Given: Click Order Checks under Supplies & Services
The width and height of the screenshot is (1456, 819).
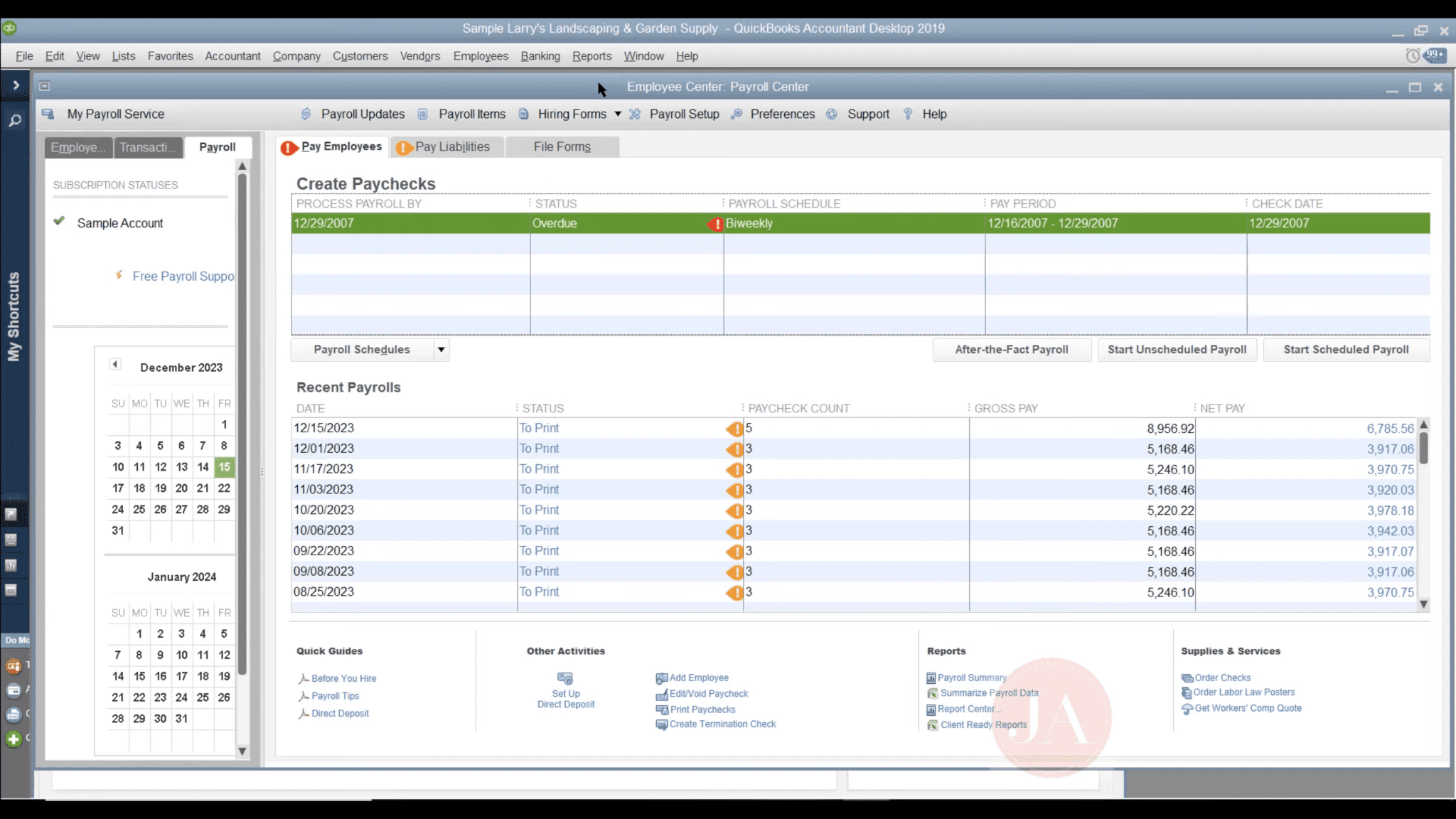Looking at the screenshot, I should click(x=1221, y=678).
